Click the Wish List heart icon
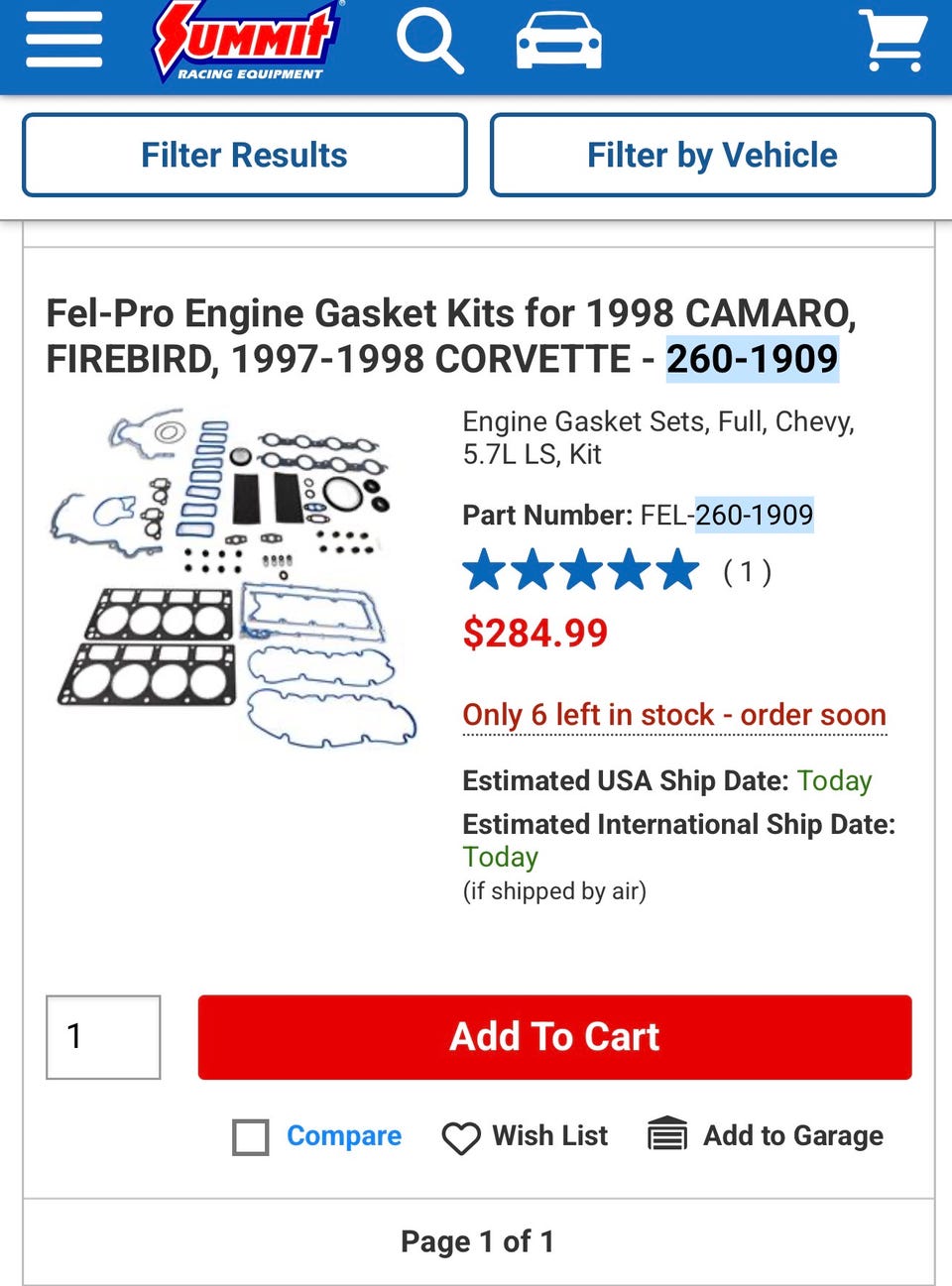This screenshot has height=1286, width=952. (461, 1138)
